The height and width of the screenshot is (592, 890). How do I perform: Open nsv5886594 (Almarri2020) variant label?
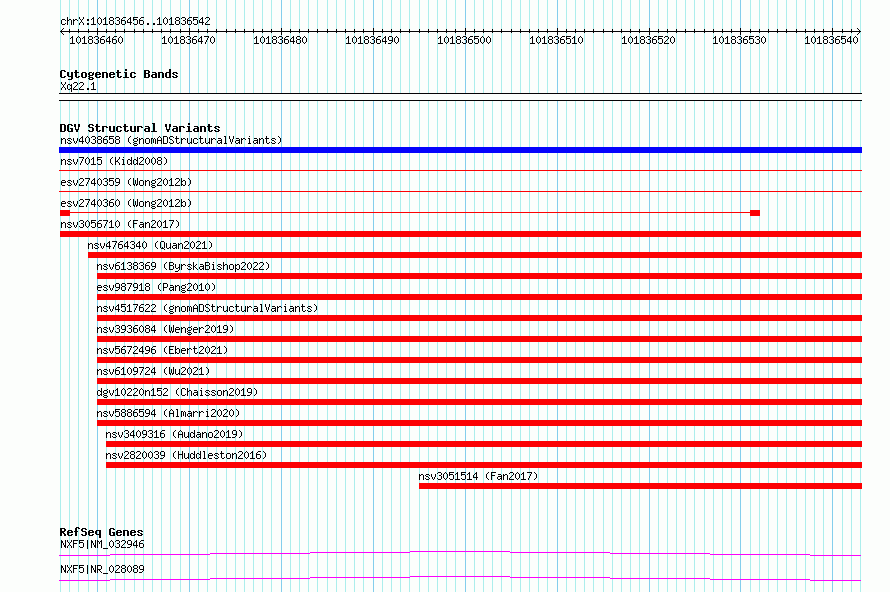[x=168, y=413]
